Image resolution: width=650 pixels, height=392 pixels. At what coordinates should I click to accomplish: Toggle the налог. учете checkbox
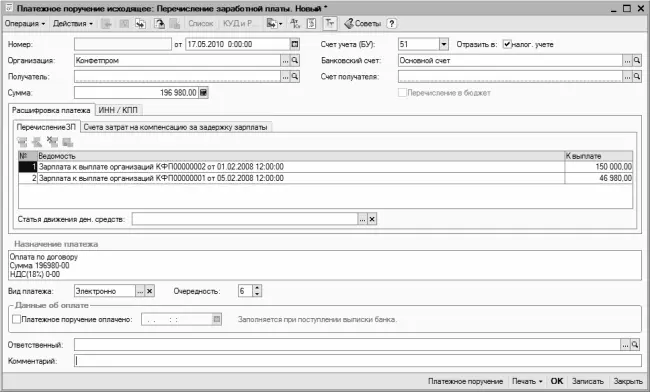pyautogui.click(x=507, y=44)
